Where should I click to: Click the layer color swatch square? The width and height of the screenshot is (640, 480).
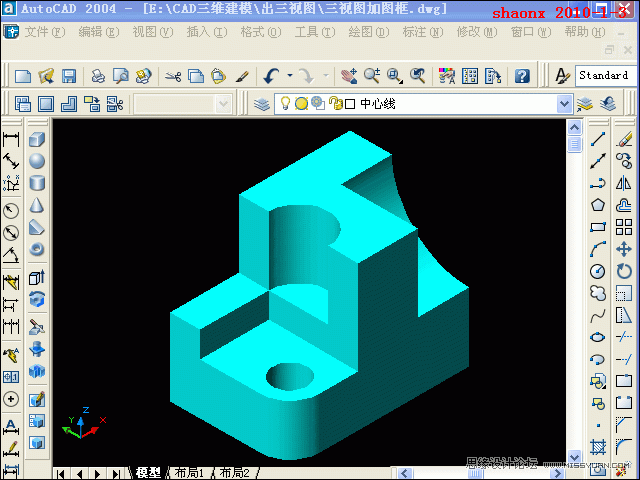(350, 103)
